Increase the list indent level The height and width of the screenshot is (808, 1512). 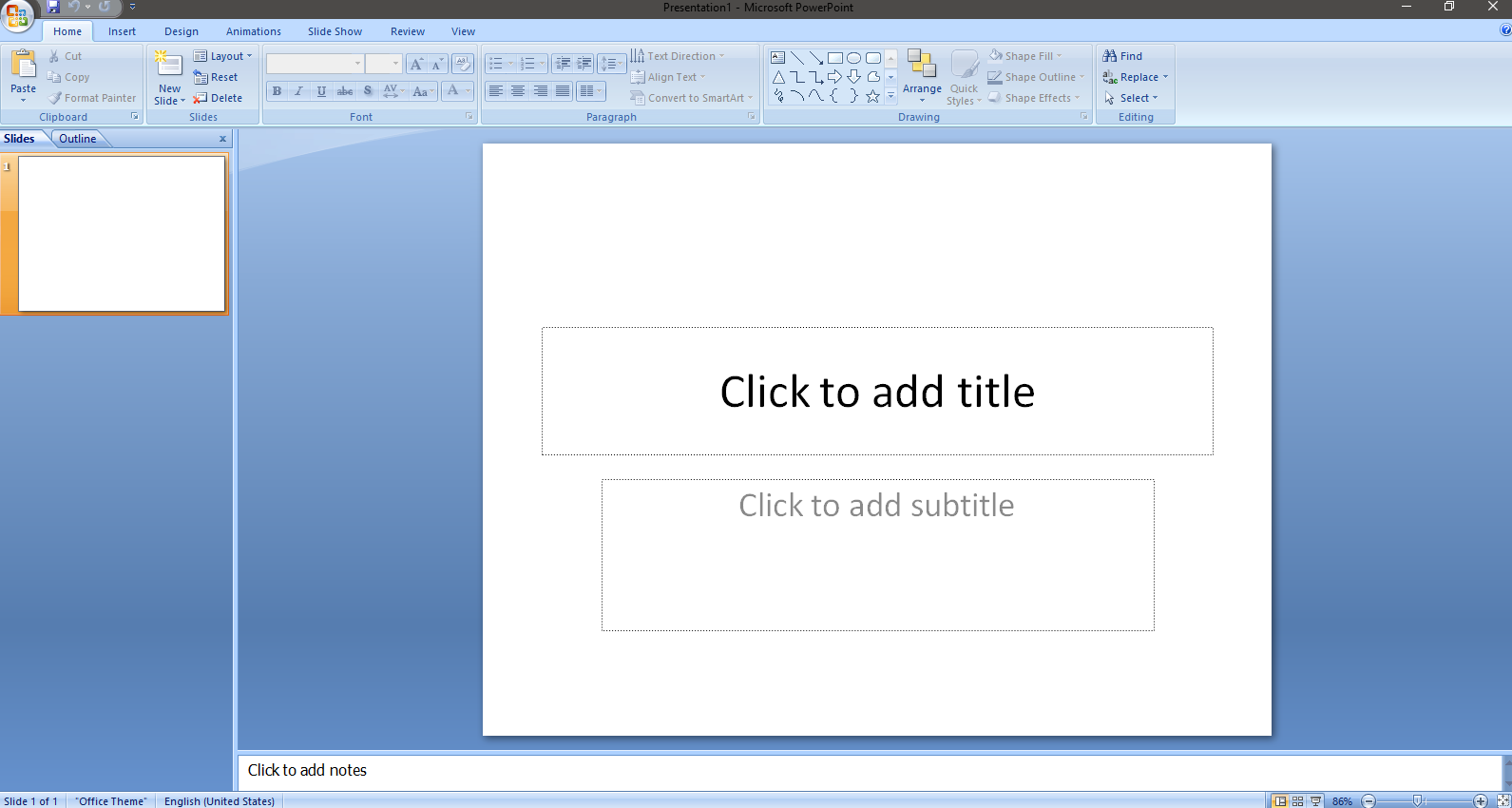tap(584, 64)
